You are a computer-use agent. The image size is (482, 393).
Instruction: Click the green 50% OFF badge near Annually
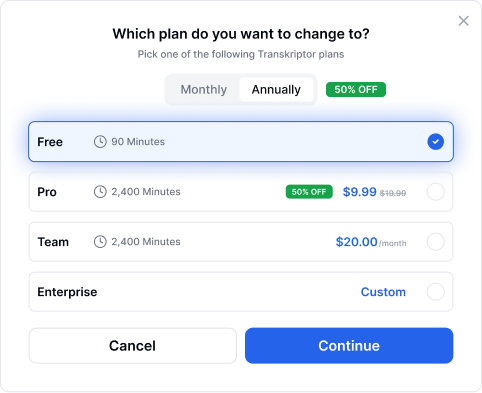[356, 90]
